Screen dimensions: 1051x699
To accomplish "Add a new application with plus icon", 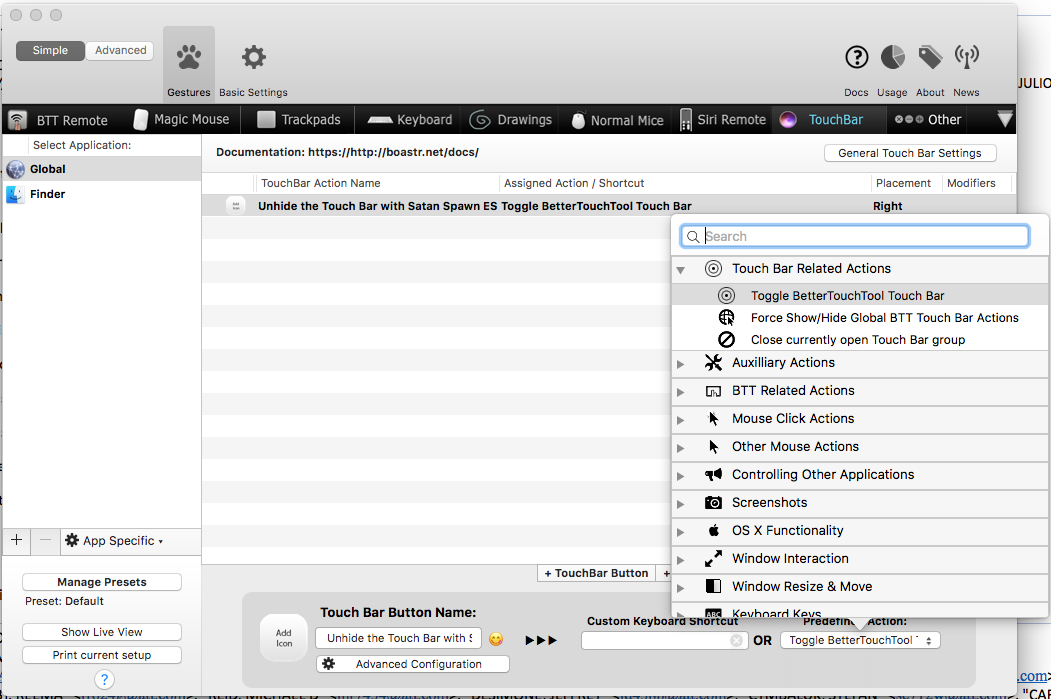I will [17, 540].
